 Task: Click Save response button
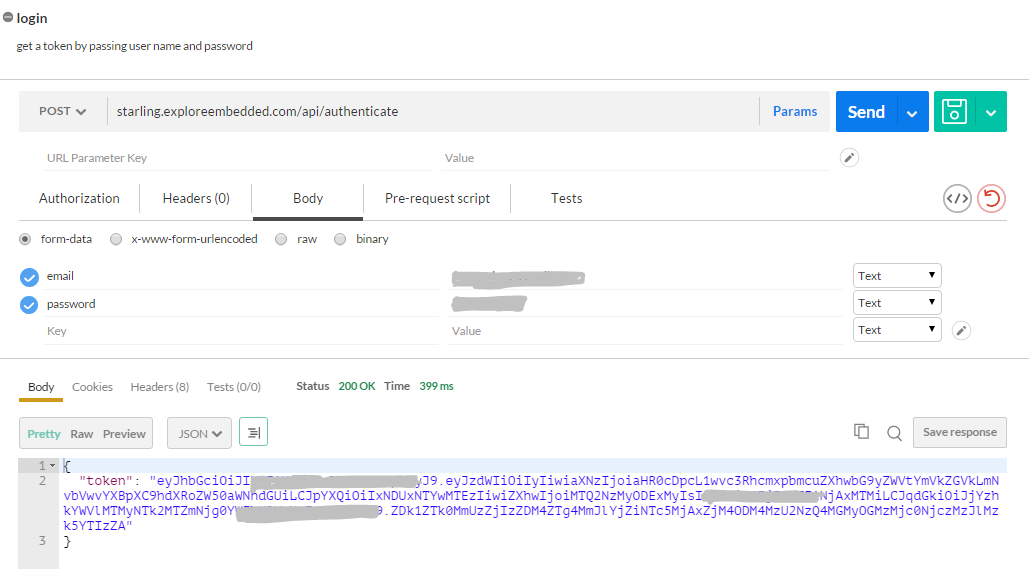(959, 432)
